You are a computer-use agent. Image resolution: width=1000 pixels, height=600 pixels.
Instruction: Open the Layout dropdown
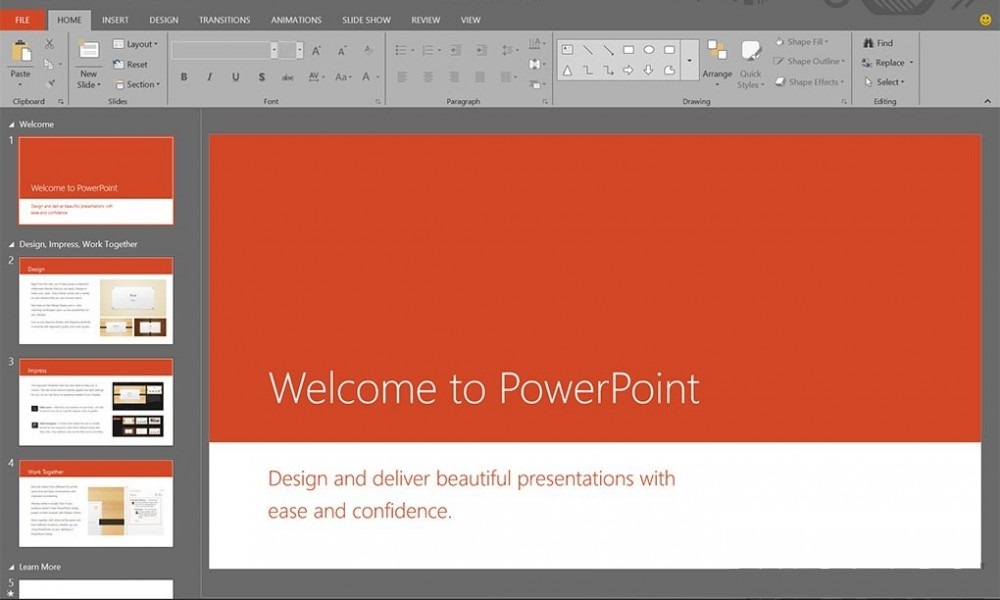tap(136, 44)
